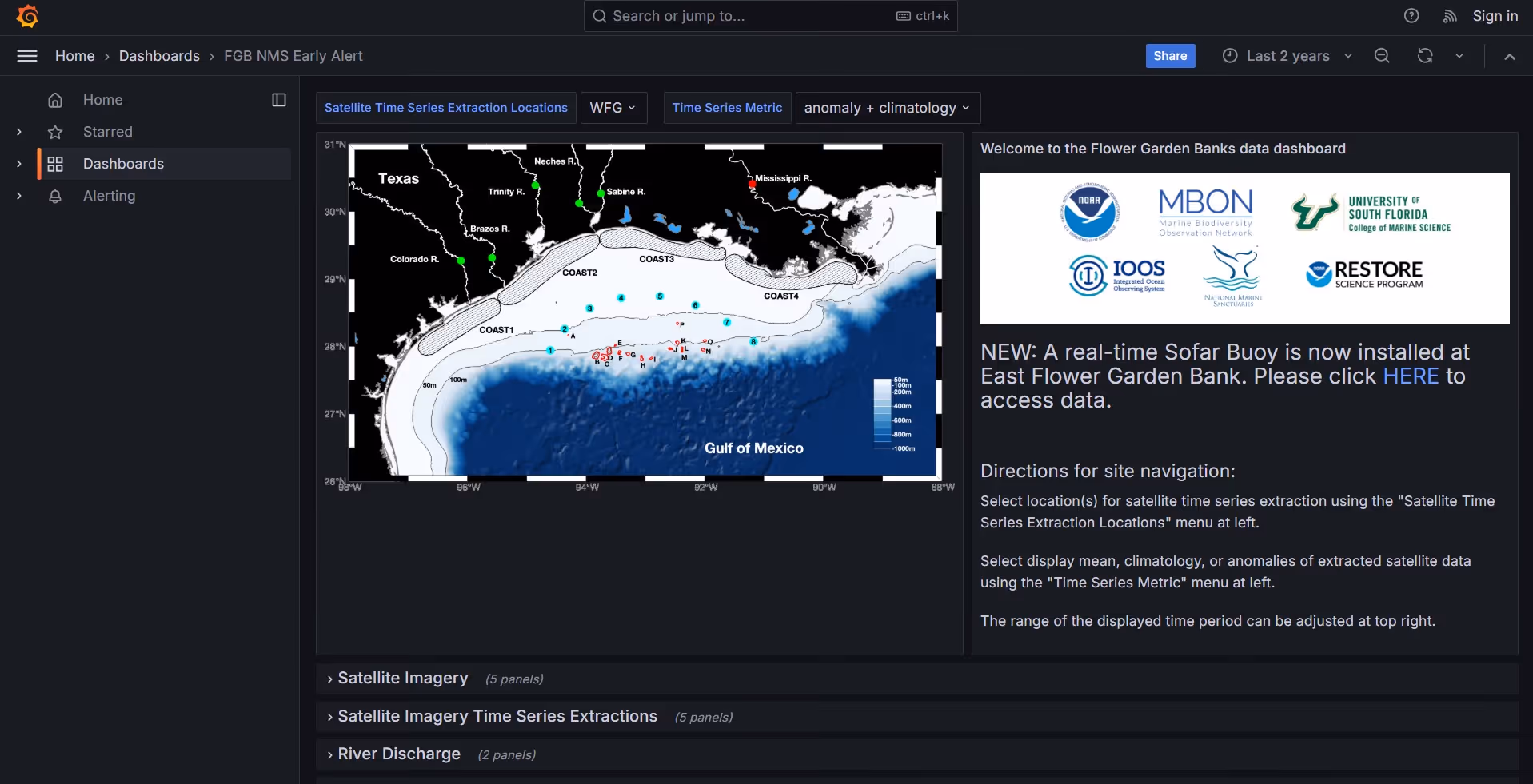Image resolution: width=1533 pixels, height=784 pixels.
Task: Open the WFG location dropdown
Action: [x=613, y=108]
